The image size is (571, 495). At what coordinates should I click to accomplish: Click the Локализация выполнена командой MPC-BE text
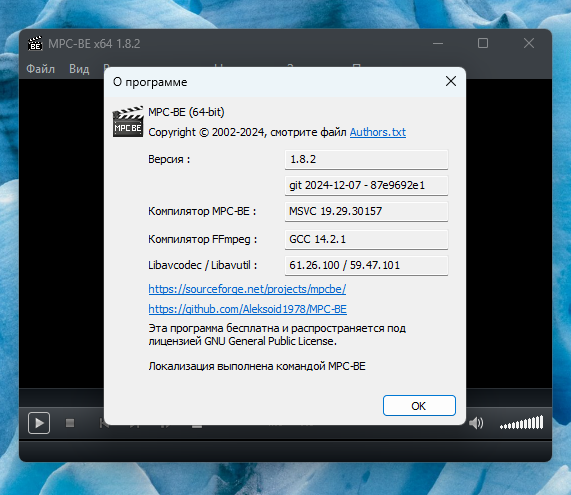point(257,366)
